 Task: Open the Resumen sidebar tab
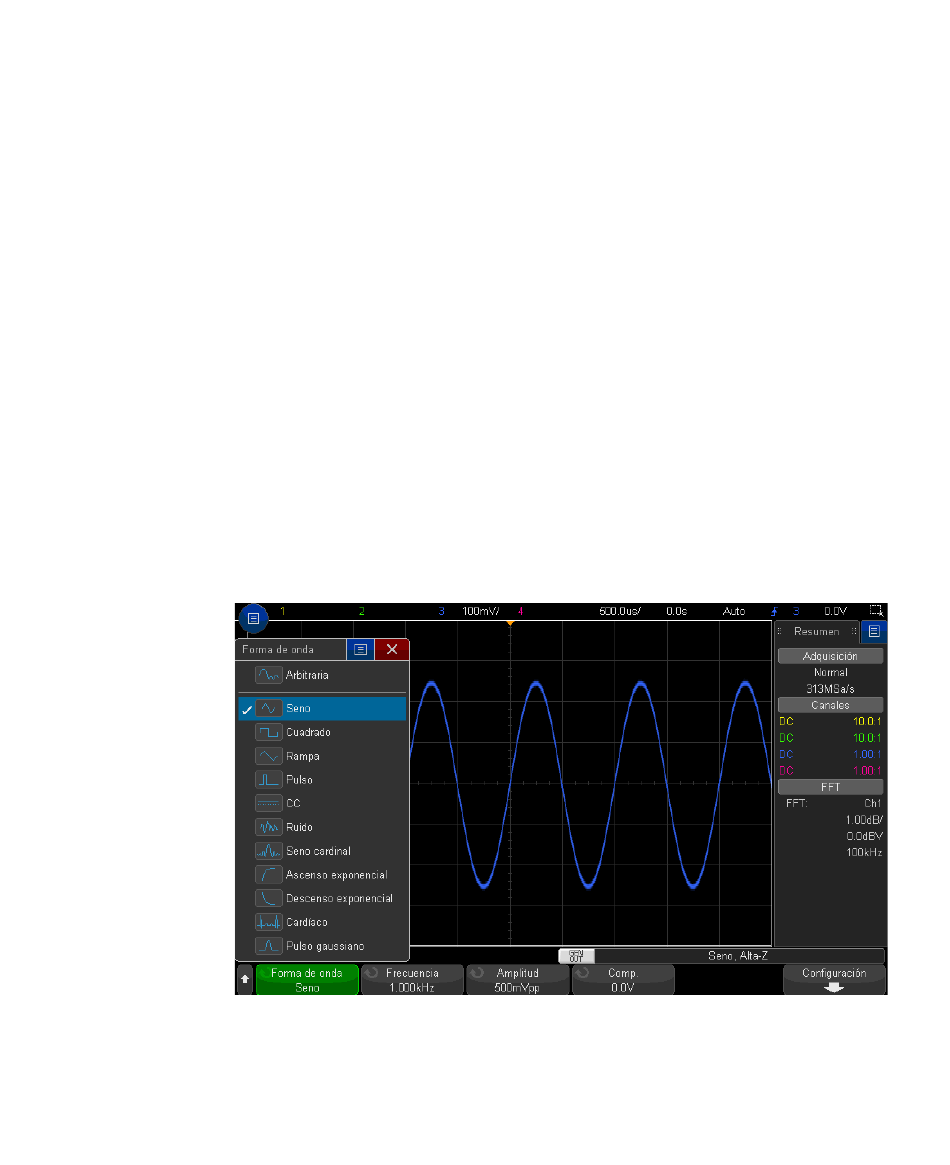(x=816, y=632)
